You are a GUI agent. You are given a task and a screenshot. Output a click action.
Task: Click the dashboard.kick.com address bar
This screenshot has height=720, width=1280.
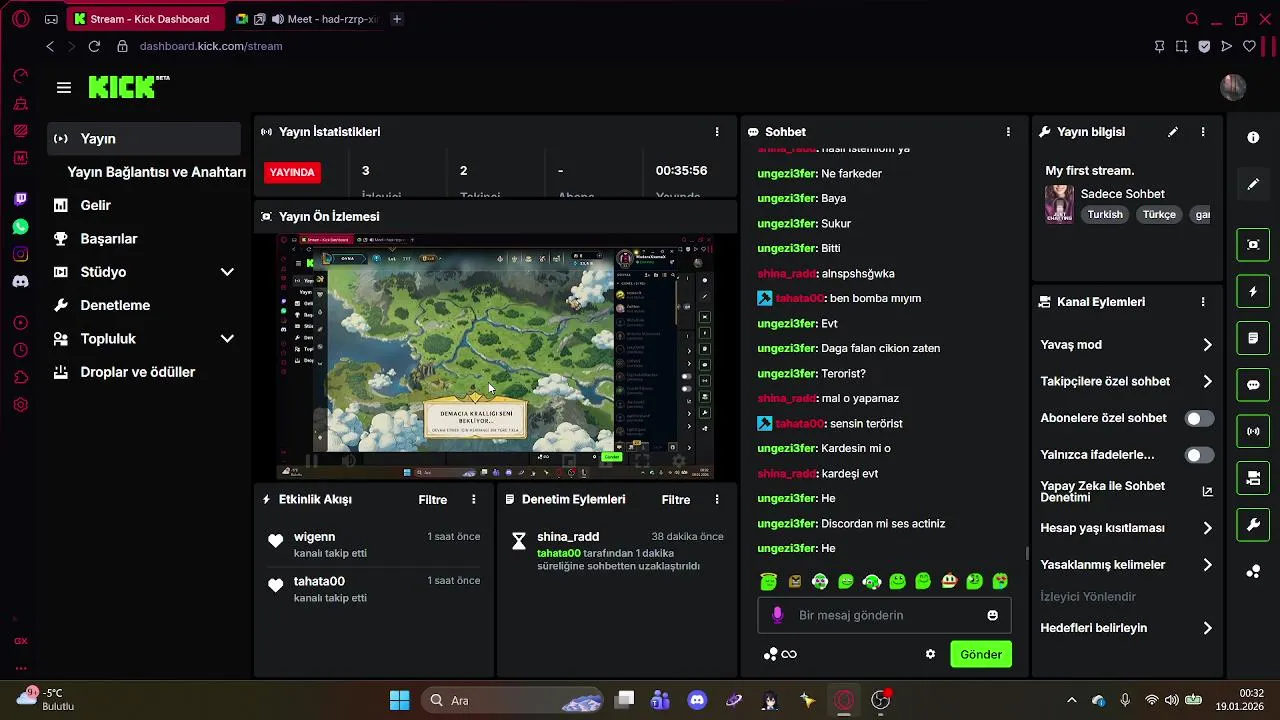[211, 46]
